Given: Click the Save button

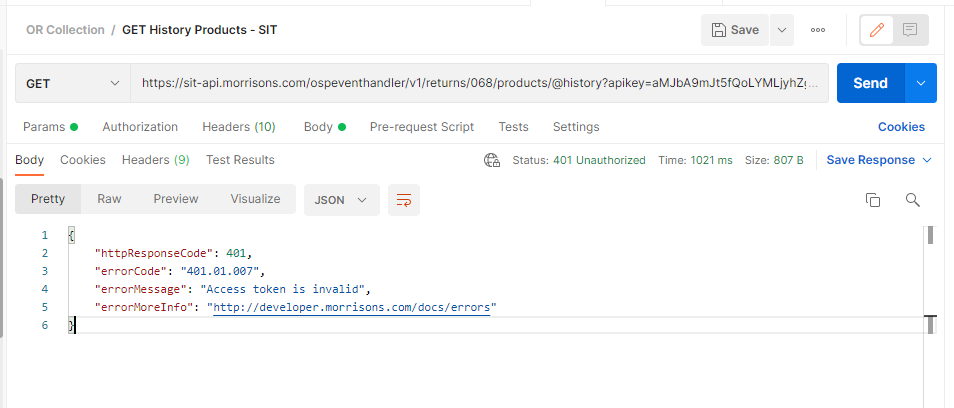Looking at the screenshot, I should coord(735,30).
